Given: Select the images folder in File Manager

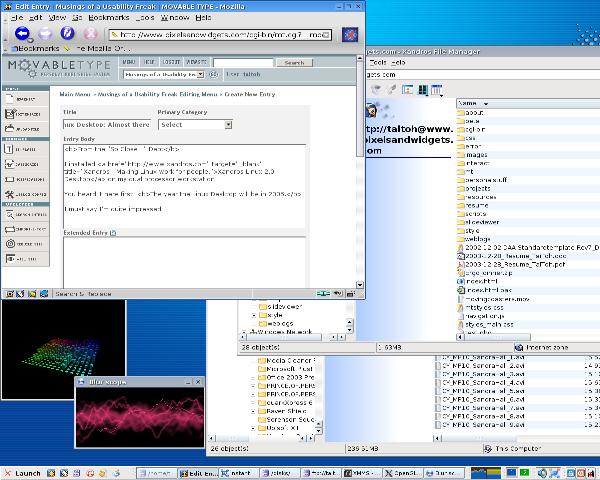Looking at the screenshot, I should (x=472, y=155).
